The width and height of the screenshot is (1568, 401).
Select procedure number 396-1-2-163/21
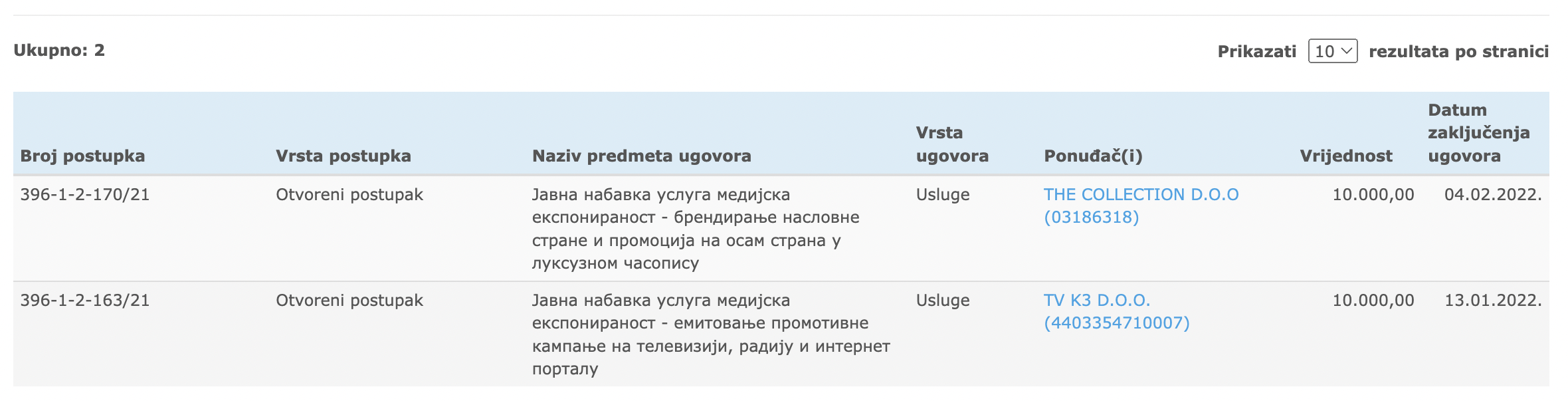(85, 300)
